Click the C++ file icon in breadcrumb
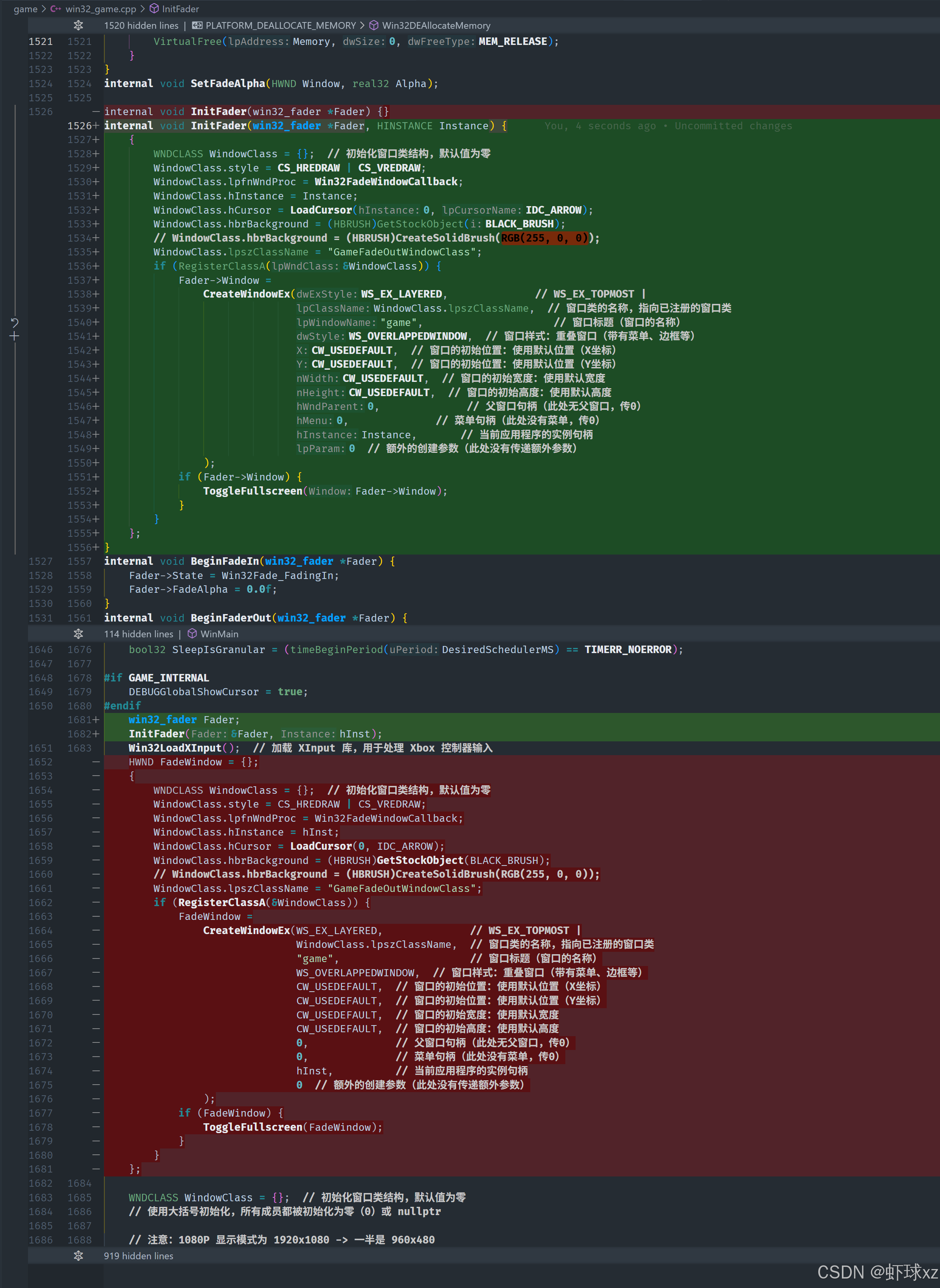The image size is (940, 1288). pos(56,9)
